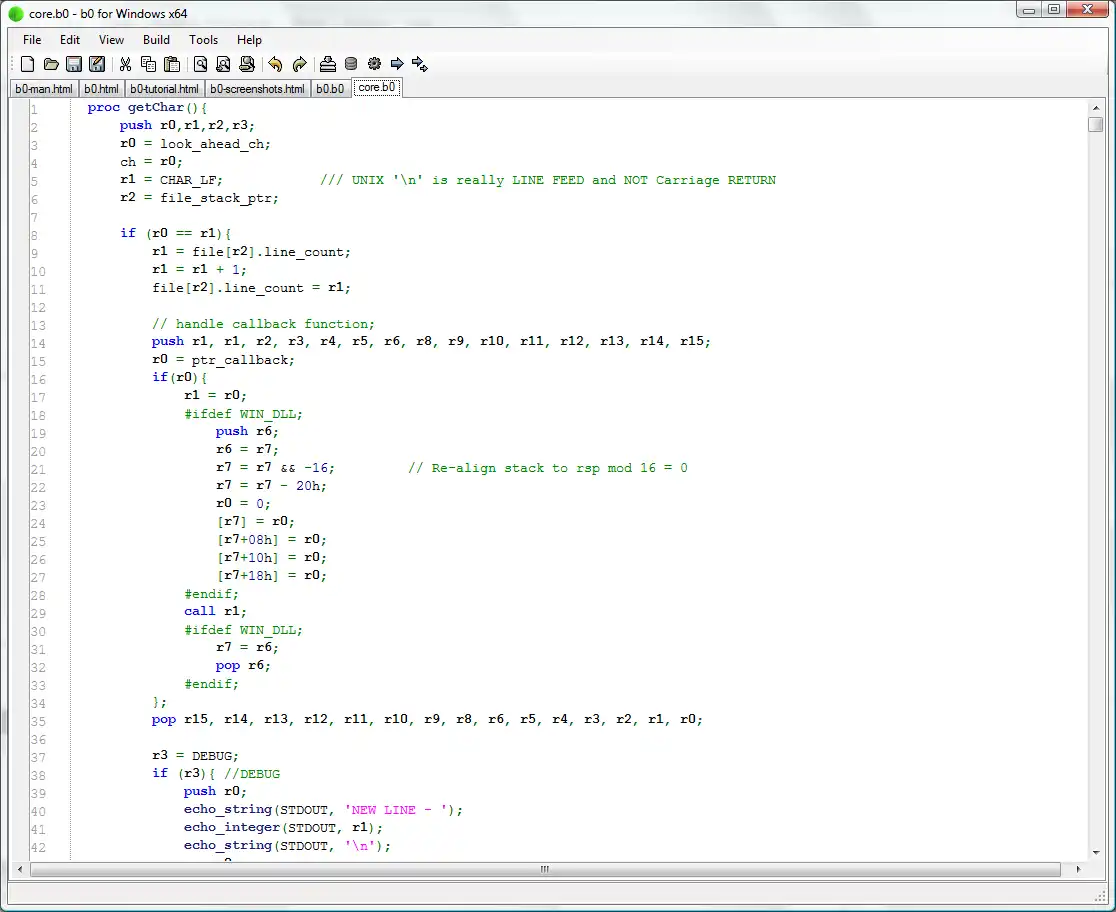Click the gear build icon in toolbar

[x=374, y=64]
